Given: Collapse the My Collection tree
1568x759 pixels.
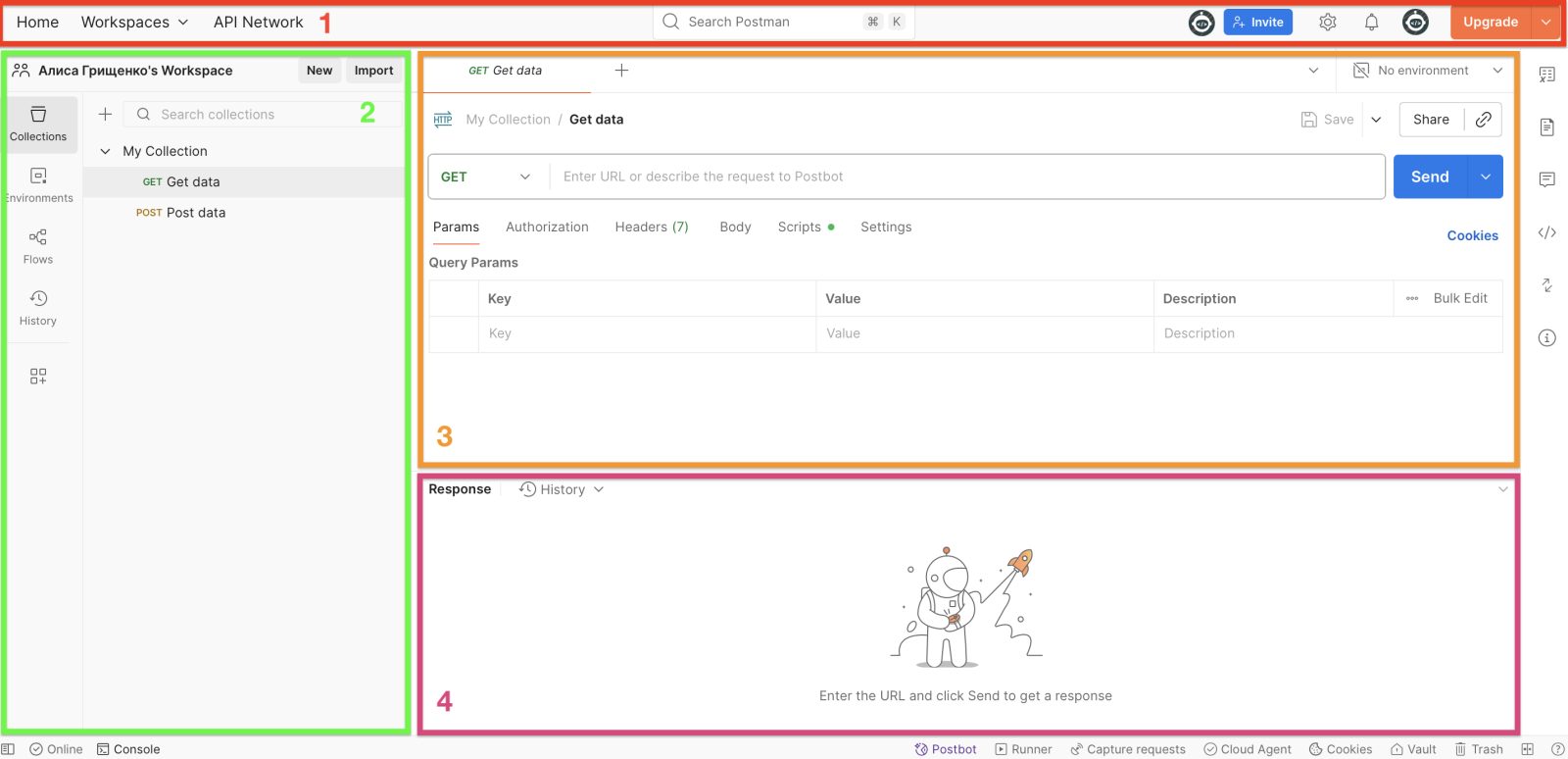Looking at the screenshot, I should coord(106,151).
